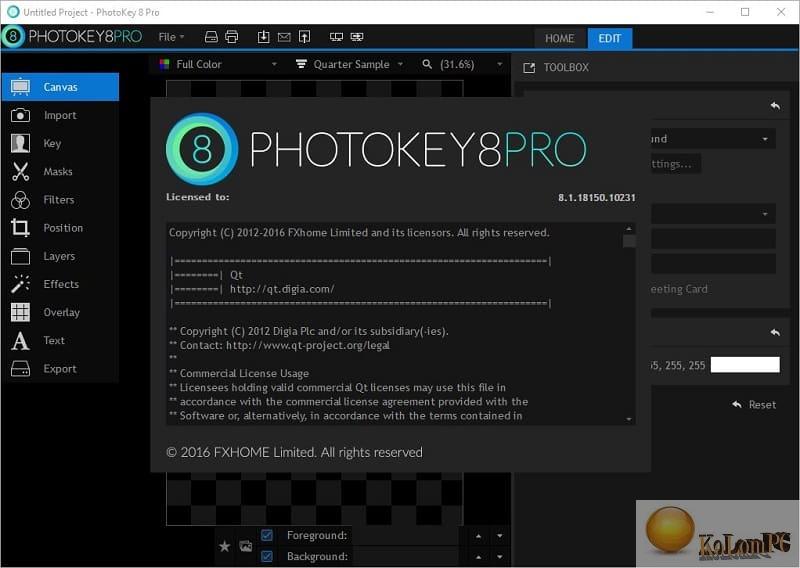This screenshot has height=568, width=800.
Task: Open the zoom percentage (31.6%) dropdown
Action: pyautogui.click(x=462, y=64)
